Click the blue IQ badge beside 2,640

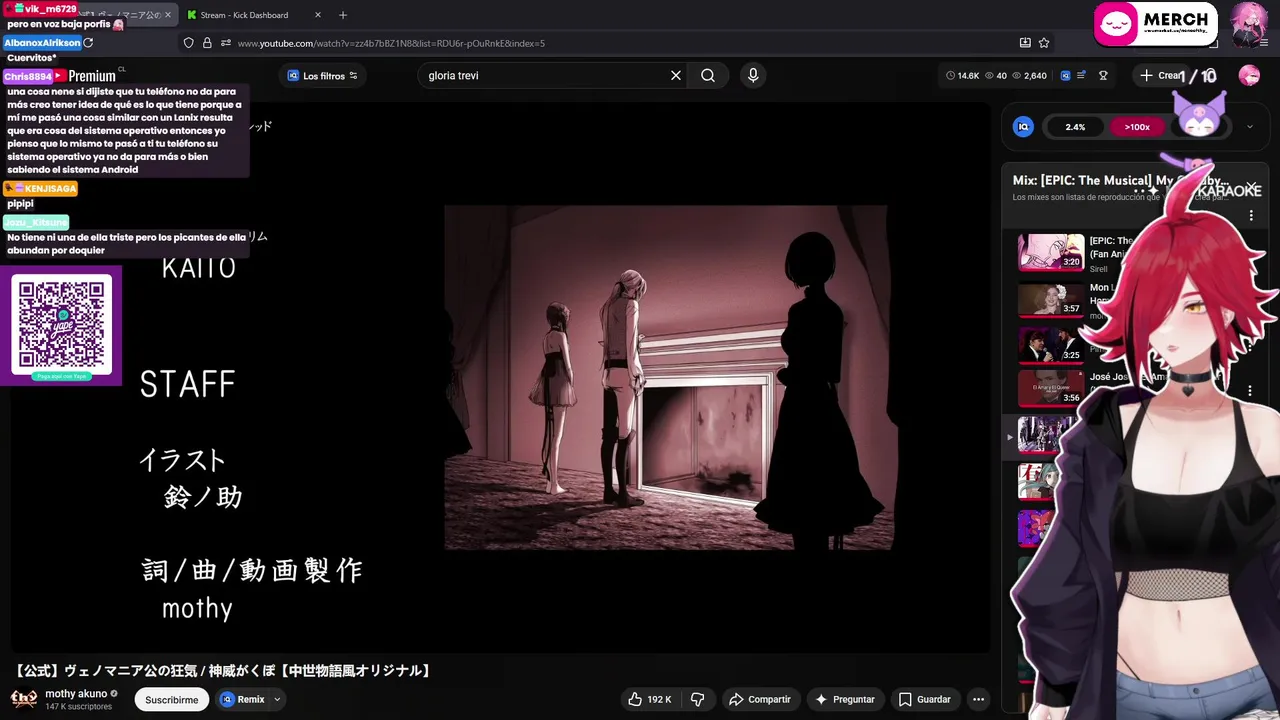pyautogui.click(x=1066, y=75)
